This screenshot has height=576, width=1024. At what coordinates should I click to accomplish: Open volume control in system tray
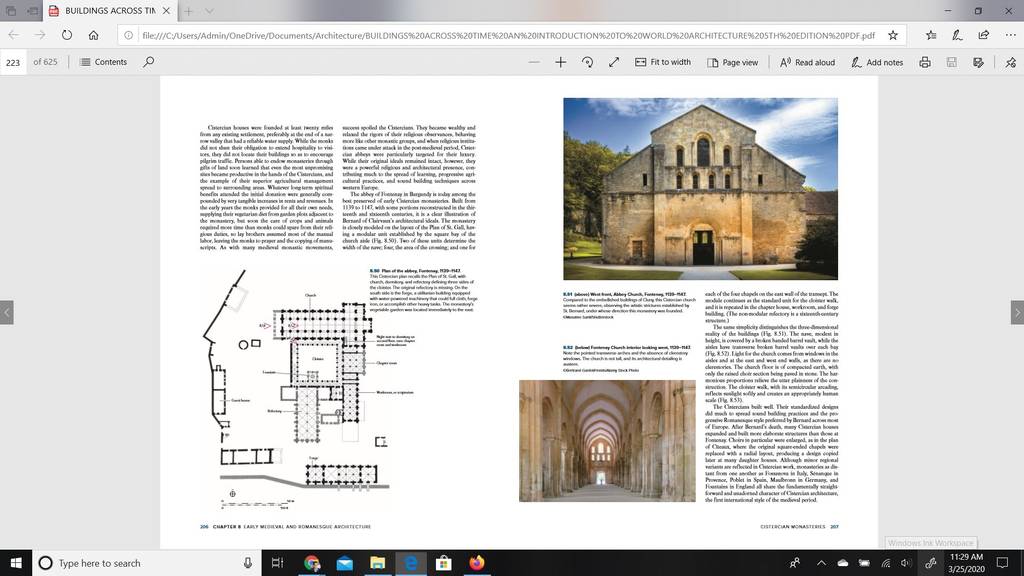pos(905,563)
